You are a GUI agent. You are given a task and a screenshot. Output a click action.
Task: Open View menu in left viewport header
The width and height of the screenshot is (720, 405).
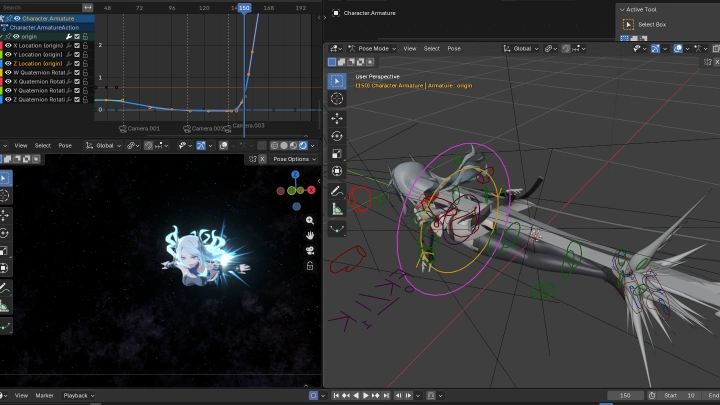coord(21,146)
